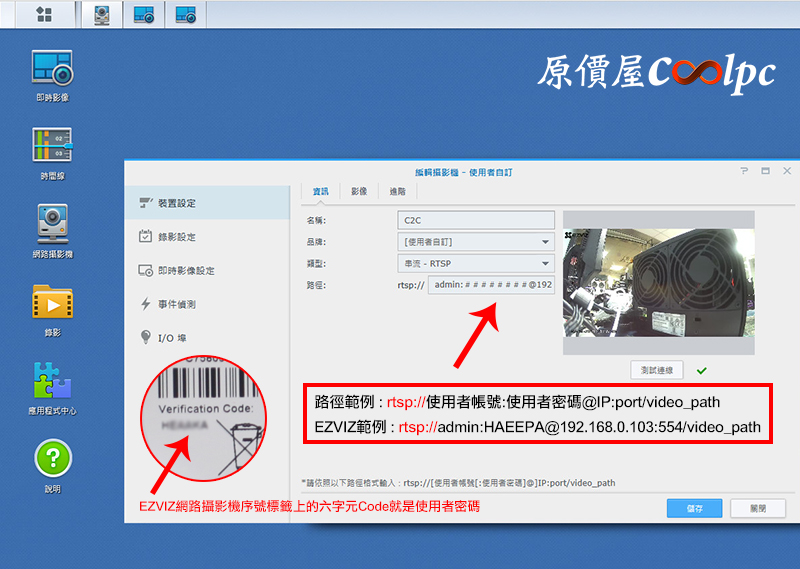The width and height of the screenshot is (800, 569).
Task: Select 事件偵測 in the sidebar
Action: pos(207,304)
